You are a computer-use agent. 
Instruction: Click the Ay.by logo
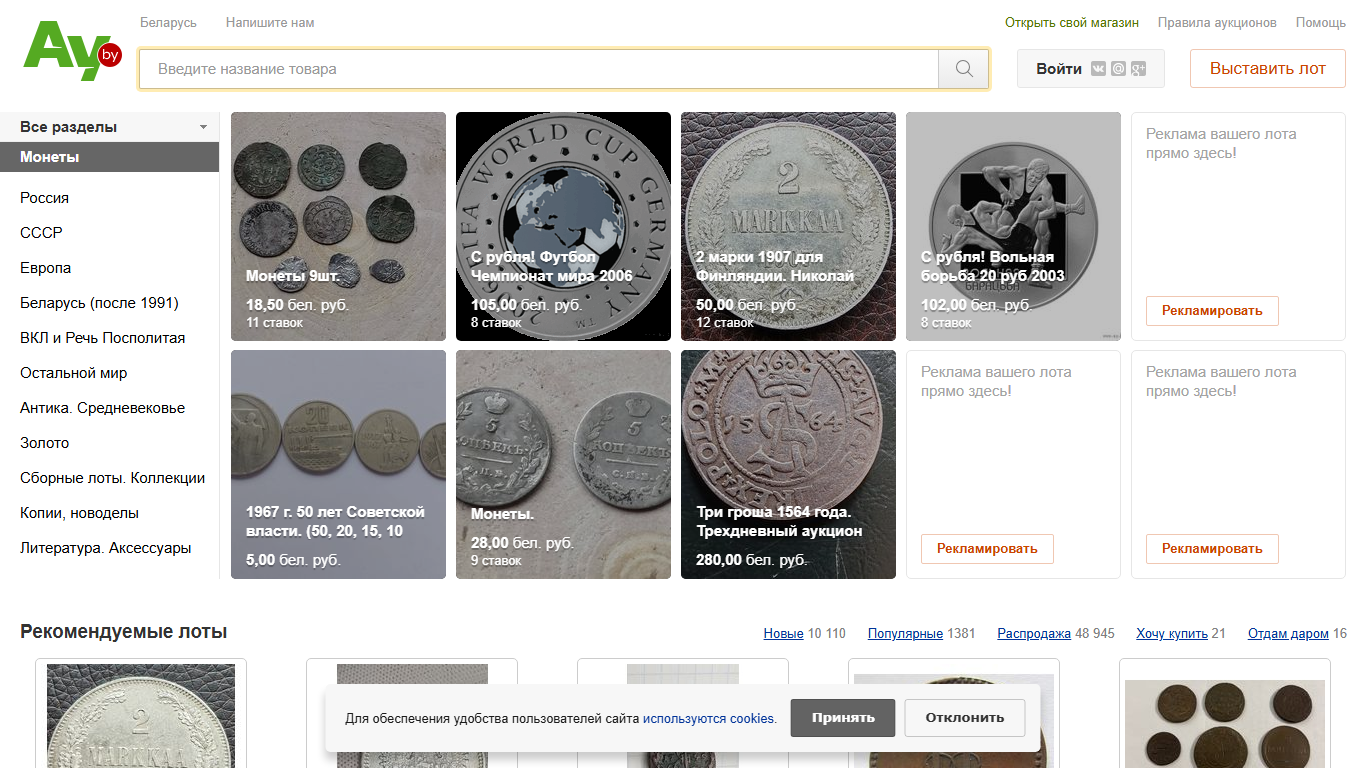point(71,52)
